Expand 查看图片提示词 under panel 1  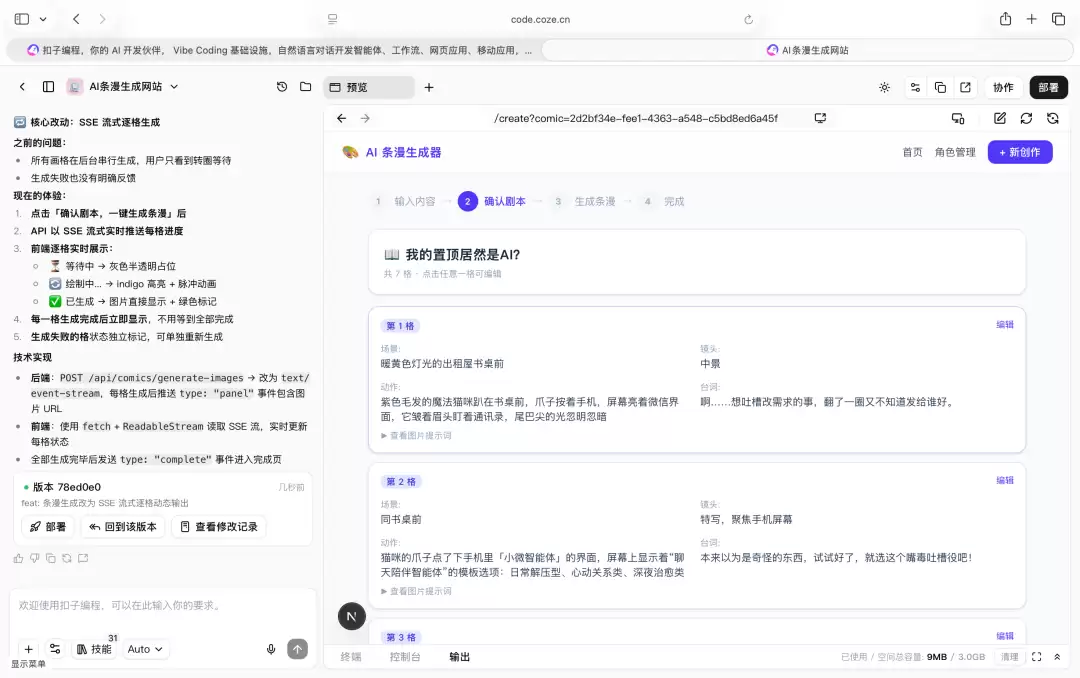coord(416,435)
